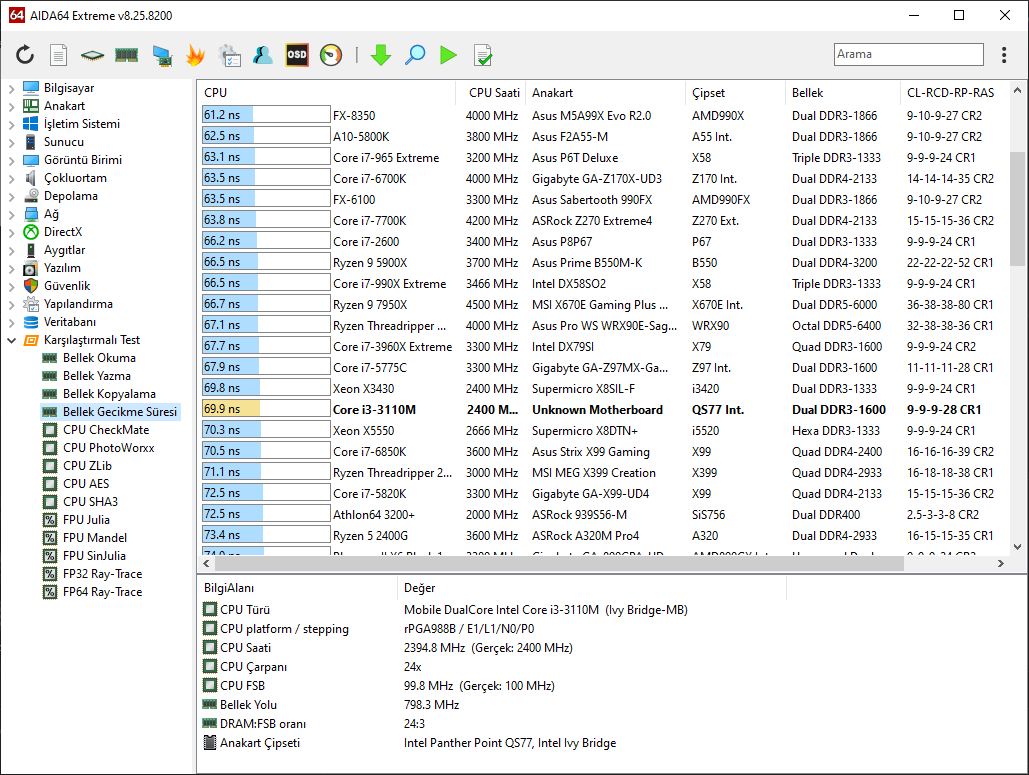Select the Ağ tree item

pos(51,214)
